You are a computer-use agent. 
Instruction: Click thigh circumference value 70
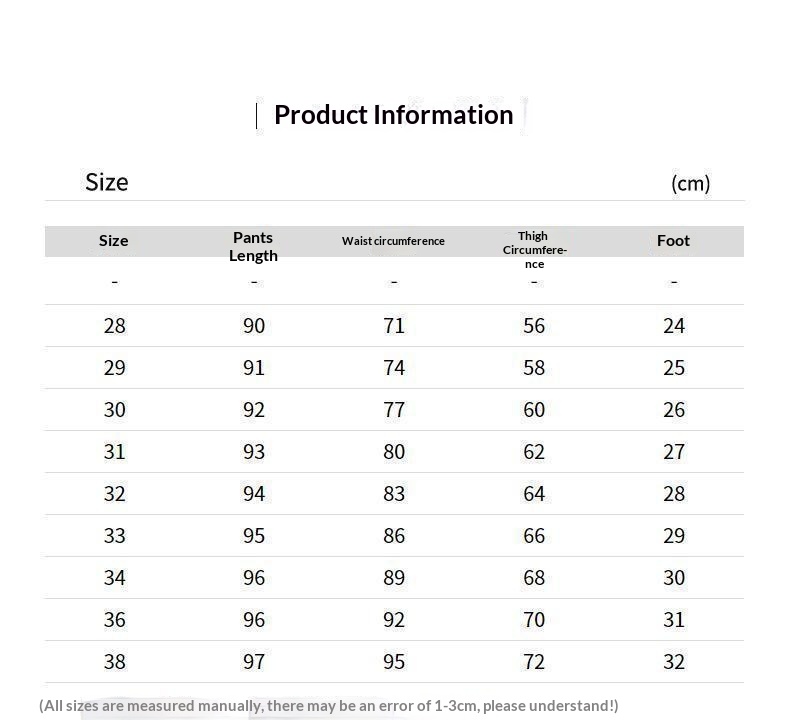[534, 620]
